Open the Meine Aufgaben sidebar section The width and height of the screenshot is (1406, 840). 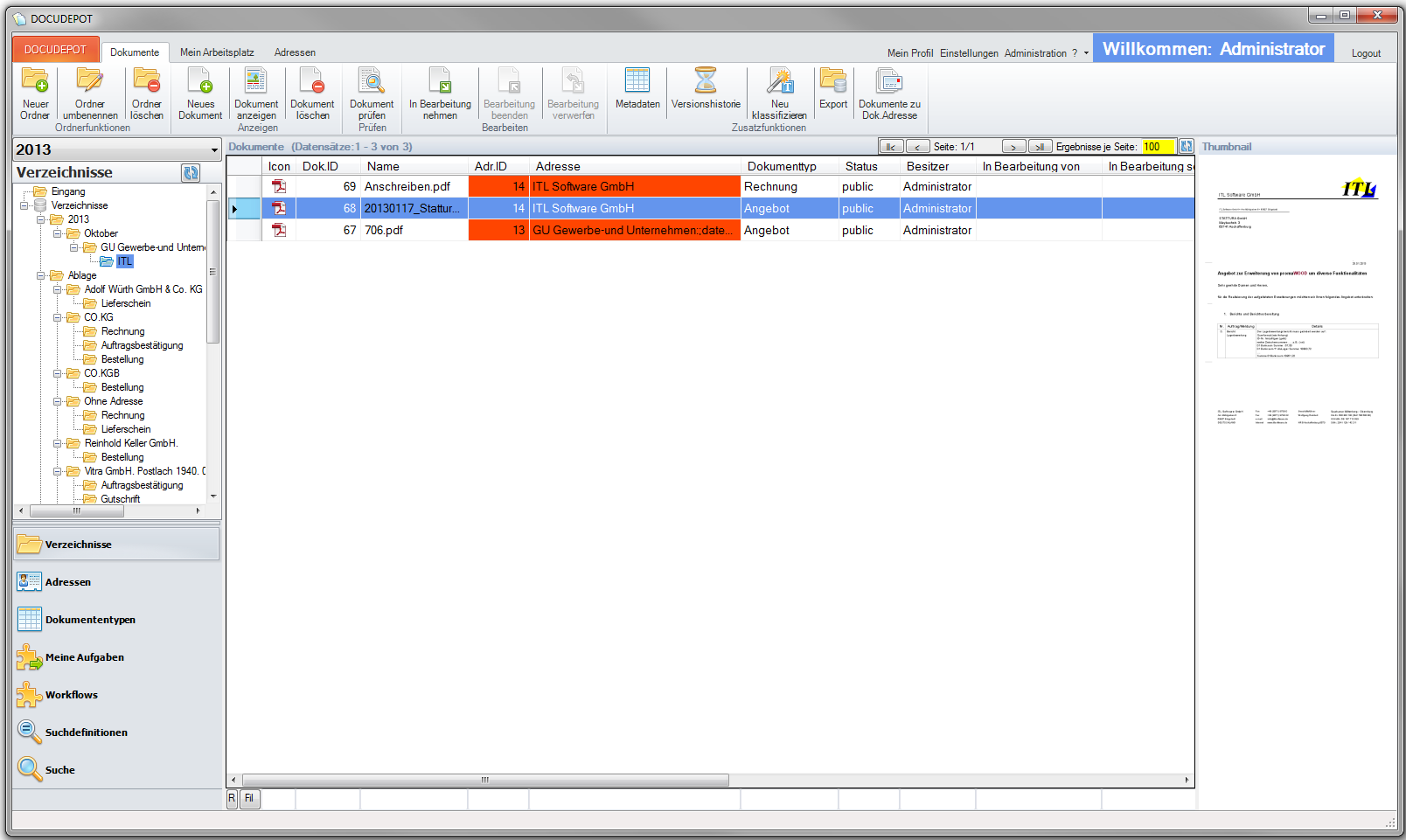[117, 657]
